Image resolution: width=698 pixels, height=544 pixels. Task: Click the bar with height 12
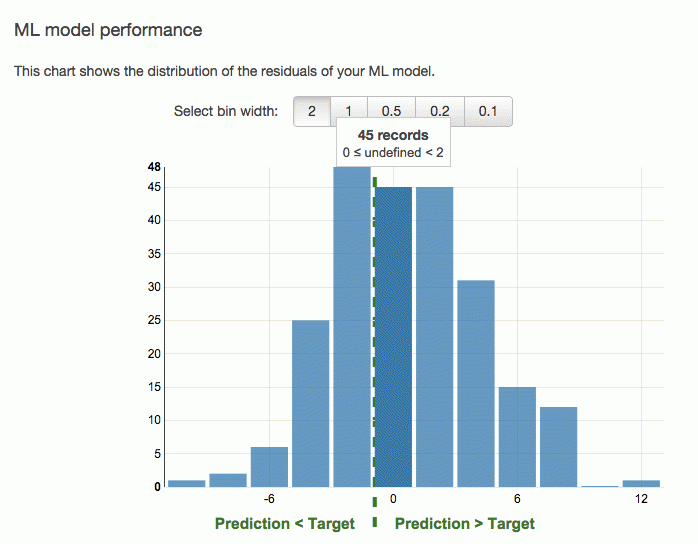[559, 447]
